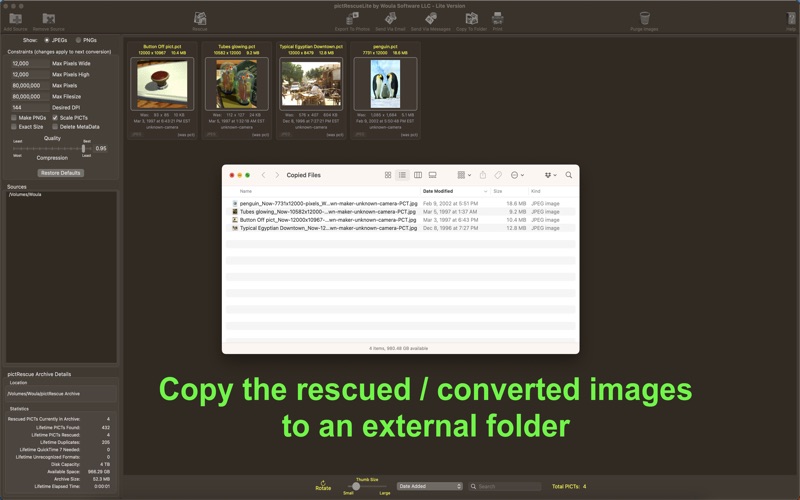800x500 pixels.
Task: Sort Finder list by Size column
Action: (x=498, y=191)
